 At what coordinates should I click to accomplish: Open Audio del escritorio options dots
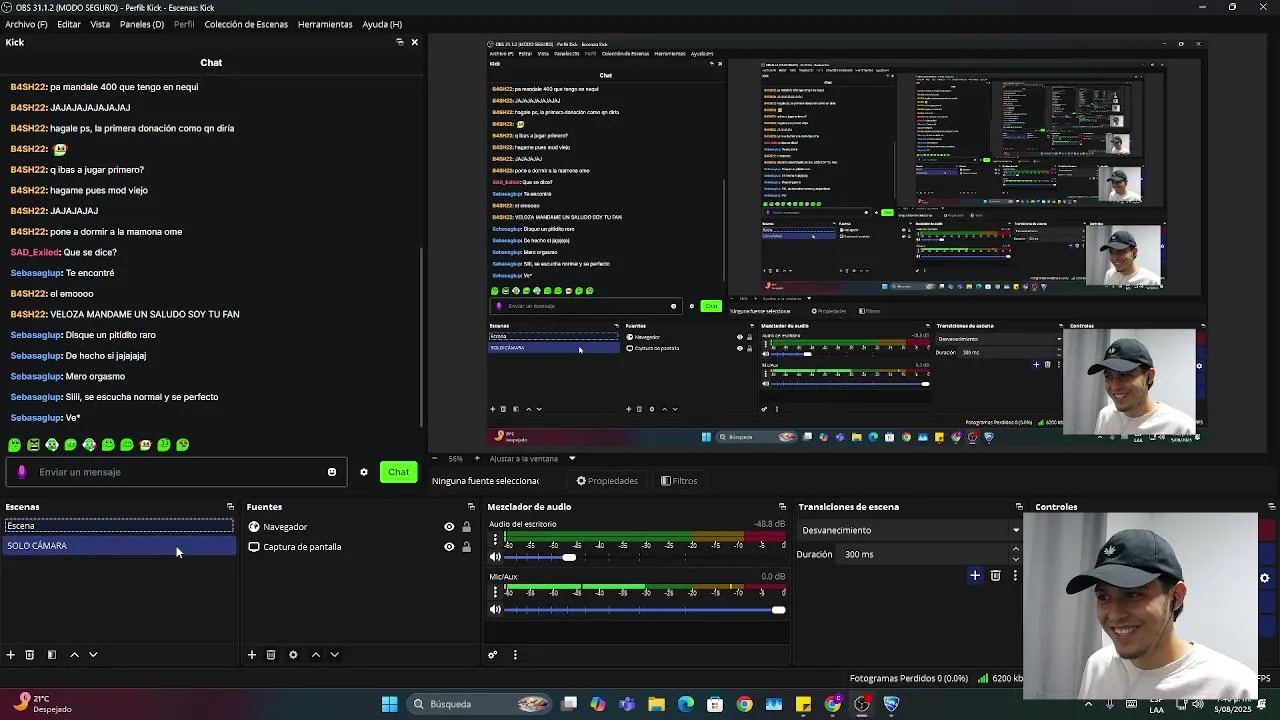(495, 539)
